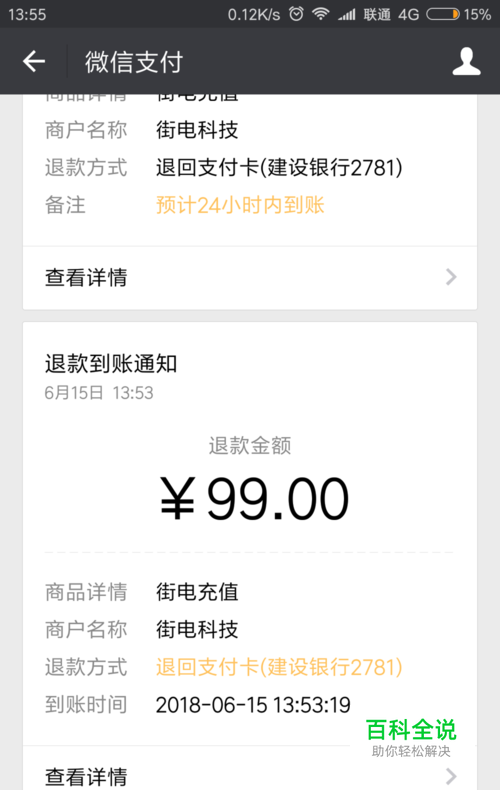500x790 pixels.
Task: Tap the 微信支付 header title
Action: 134,62
